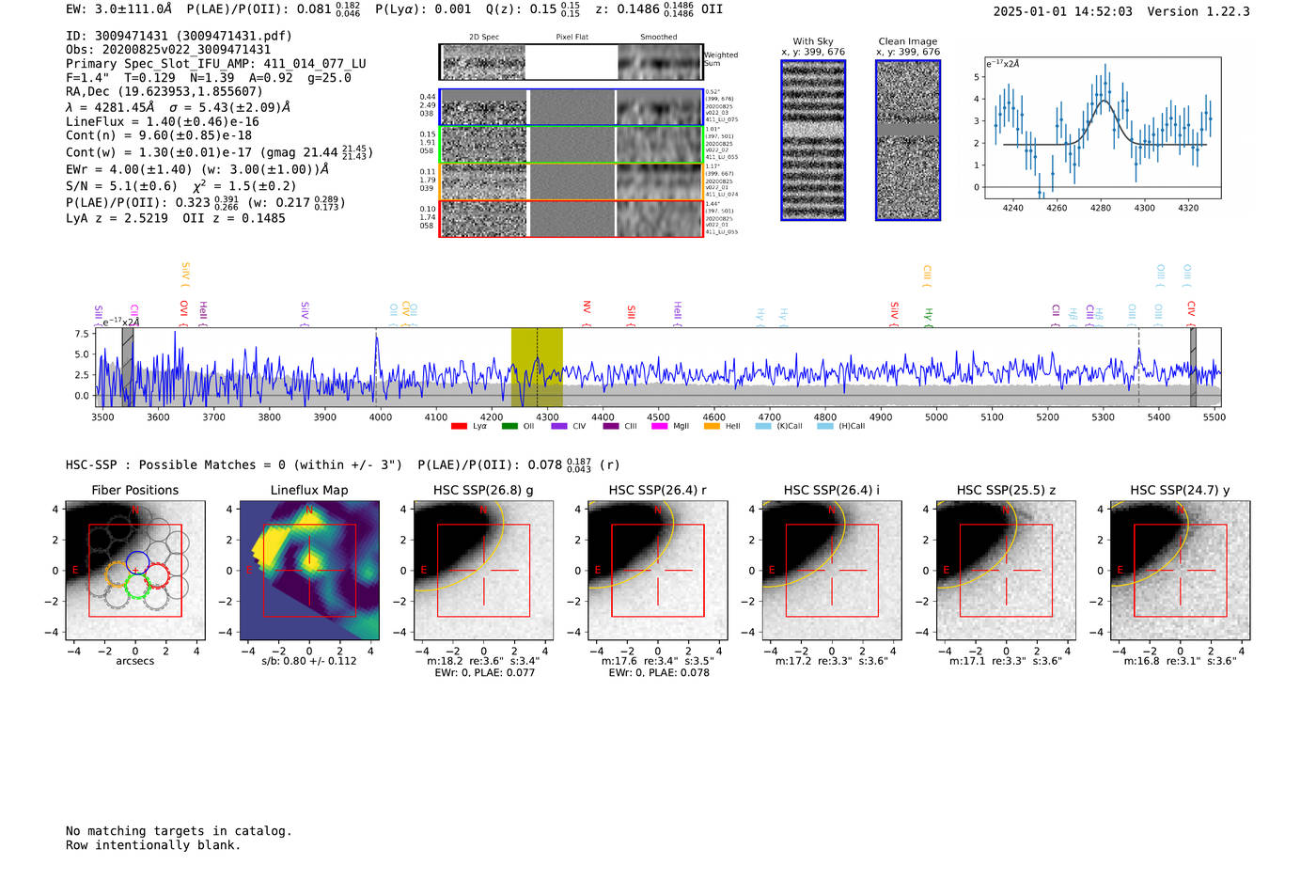Click the 'Obs: 20200825v022_3009471431' line

[168, 50]
